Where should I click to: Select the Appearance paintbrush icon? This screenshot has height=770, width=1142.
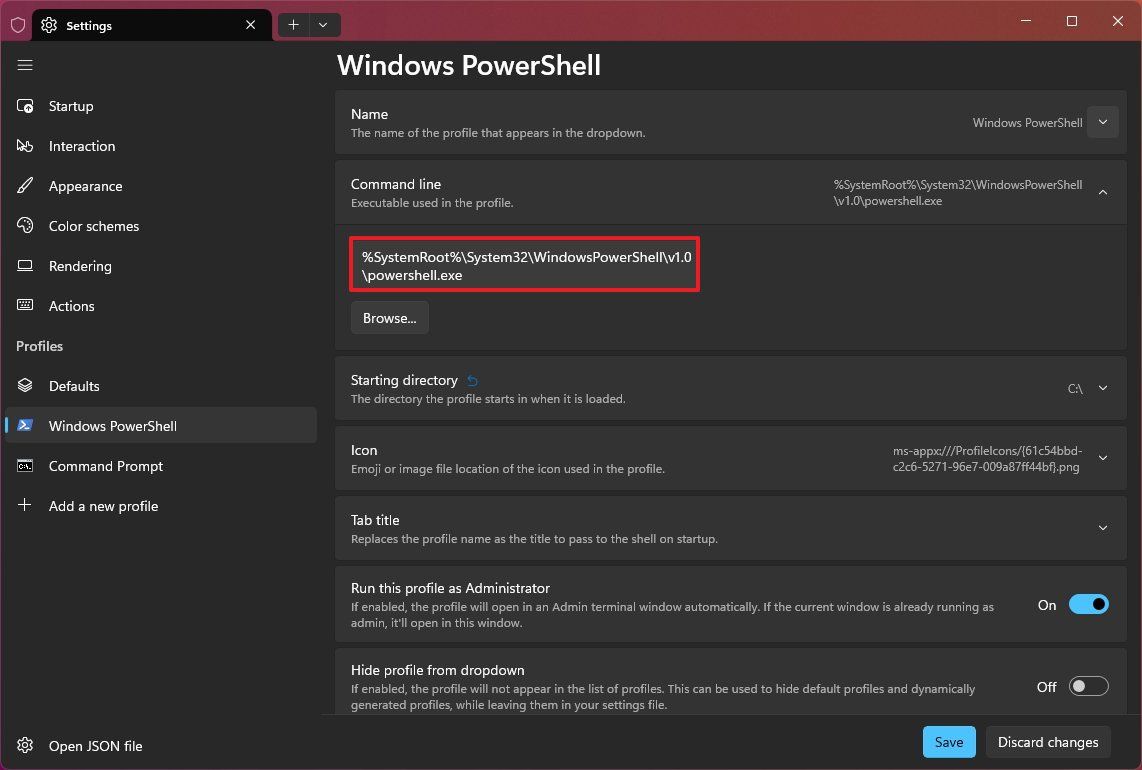[25, 186]
